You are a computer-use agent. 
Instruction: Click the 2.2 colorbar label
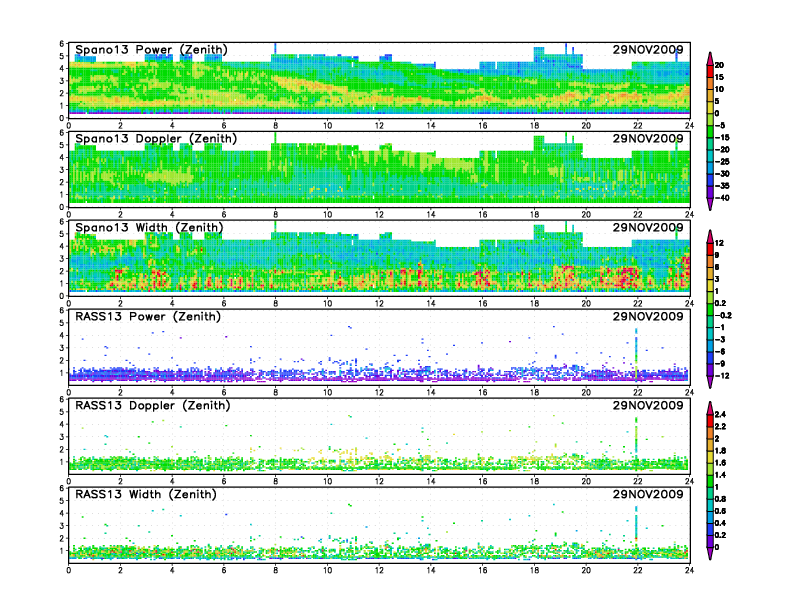tap(720, 427)
